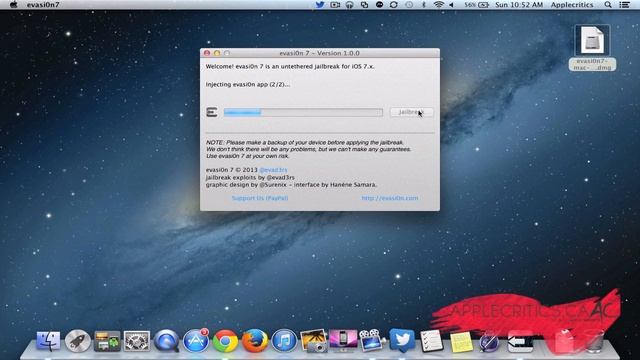640x360 pixels.
Task: Click the Sun 10:52 AM clock
Action: 519,4
